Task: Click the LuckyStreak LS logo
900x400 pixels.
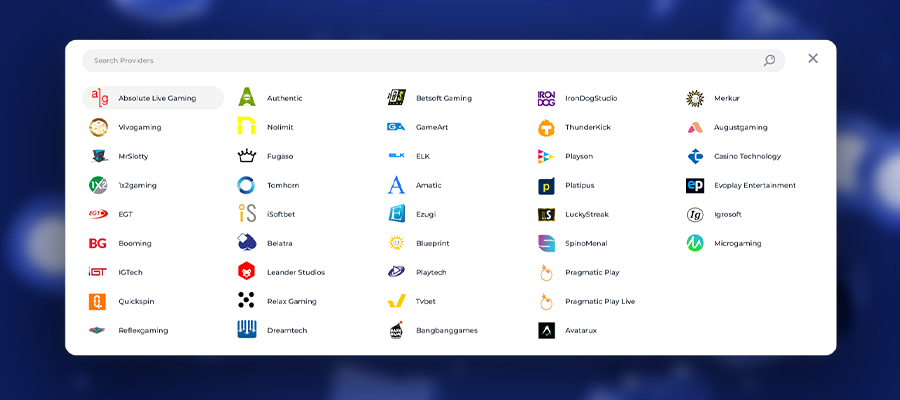Action: [x=546, y=215]
